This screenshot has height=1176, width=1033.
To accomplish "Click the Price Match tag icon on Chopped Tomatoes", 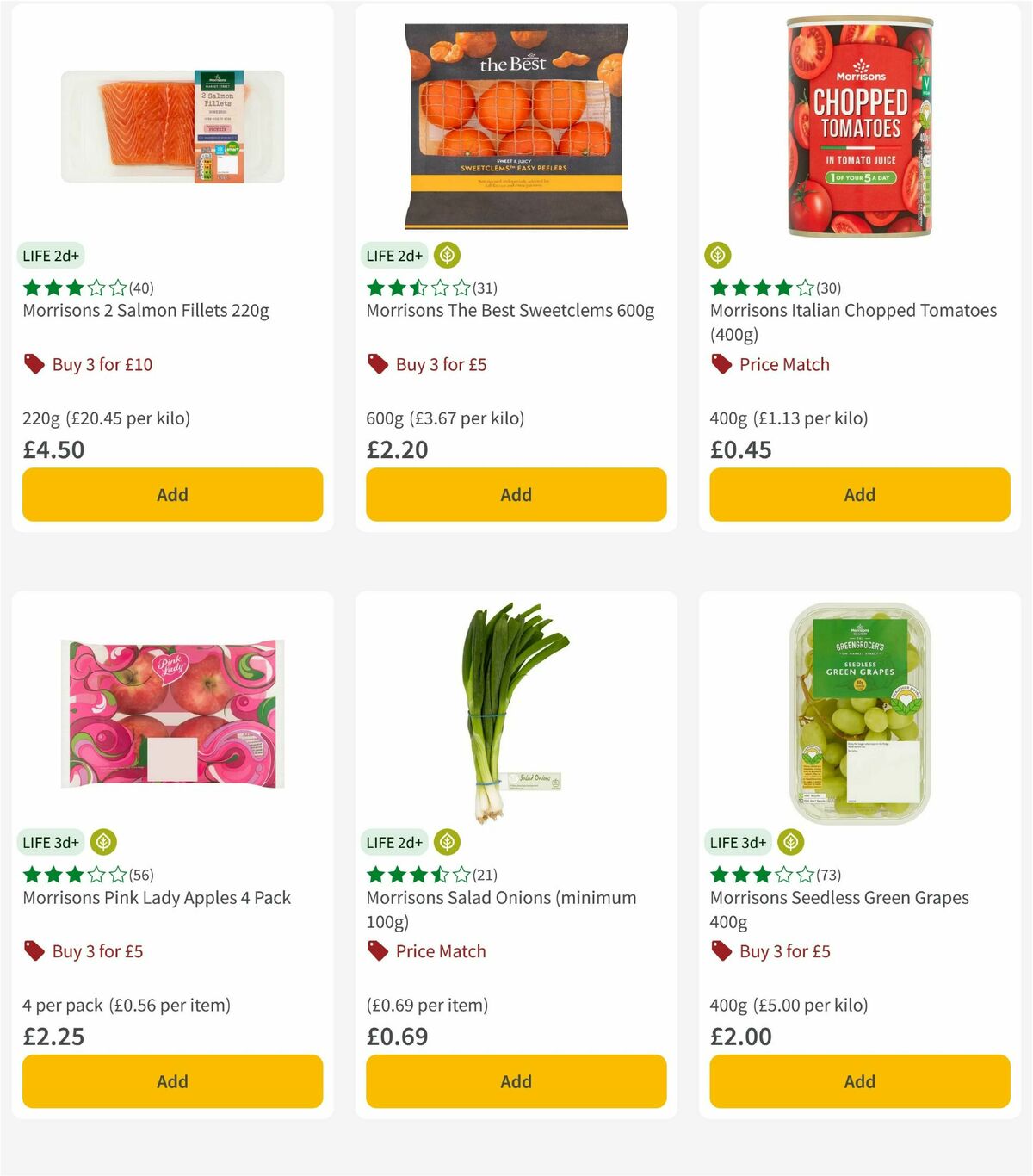I will tap(721, 364).
